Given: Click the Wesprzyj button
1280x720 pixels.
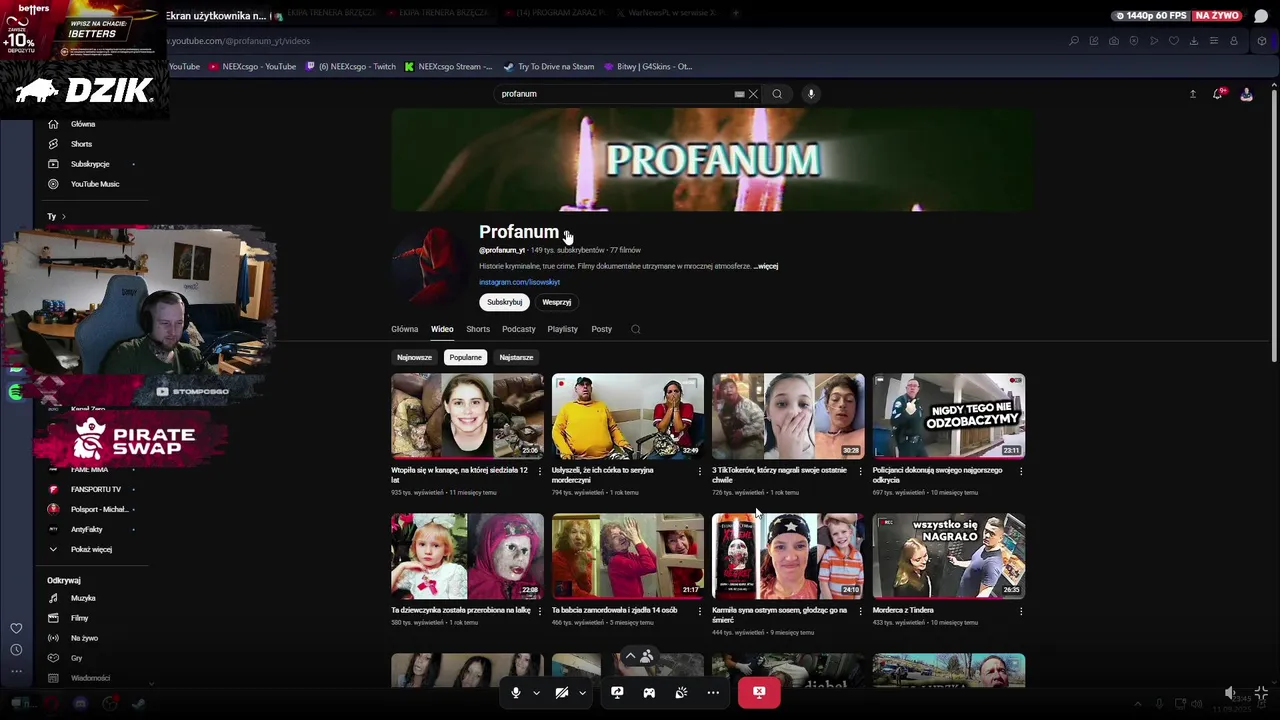Looking at the screenshot, I should [557, 302].
